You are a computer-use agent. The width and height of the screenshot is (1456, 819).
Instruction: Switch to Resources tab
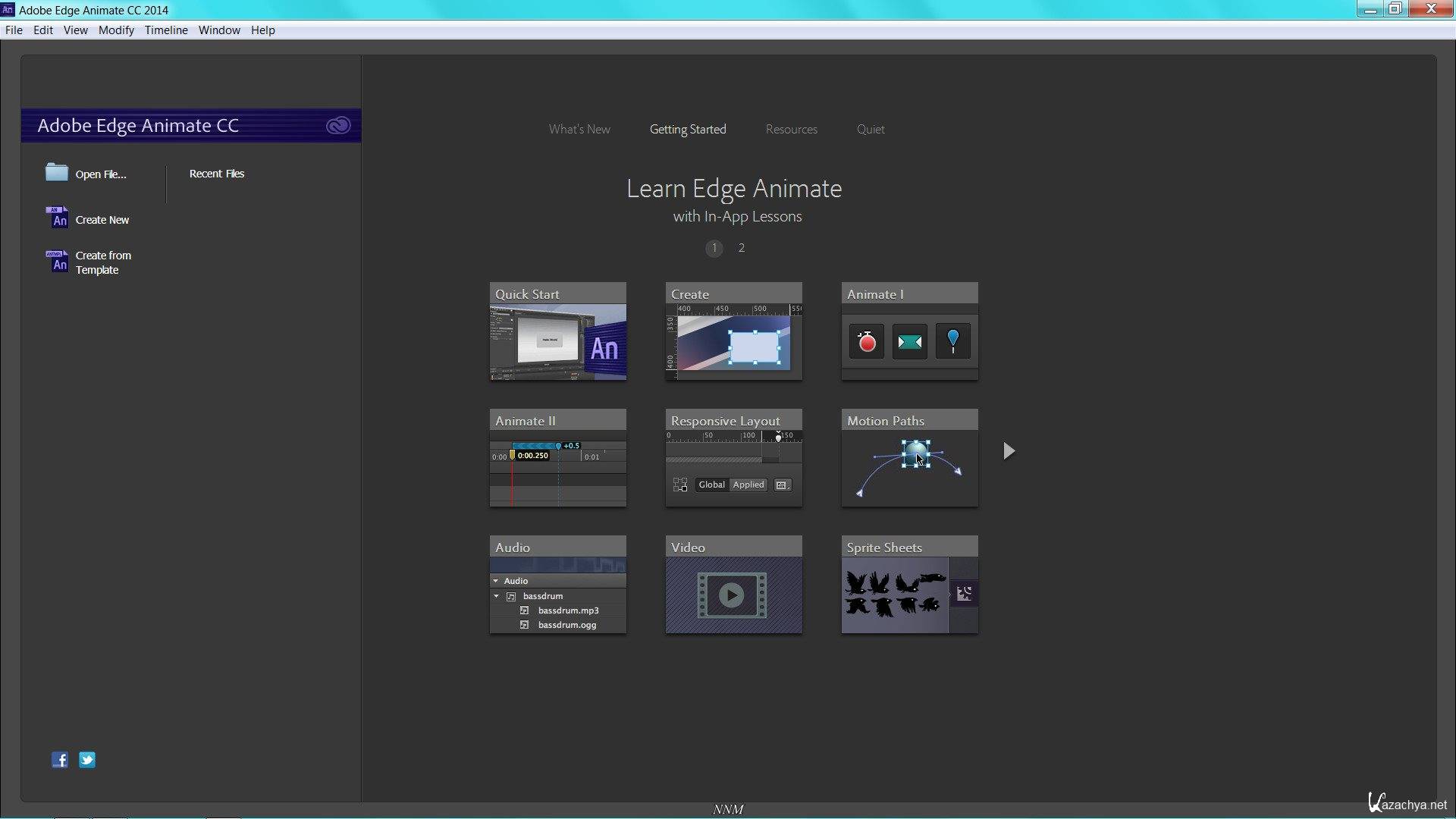(x=792, y=130)
